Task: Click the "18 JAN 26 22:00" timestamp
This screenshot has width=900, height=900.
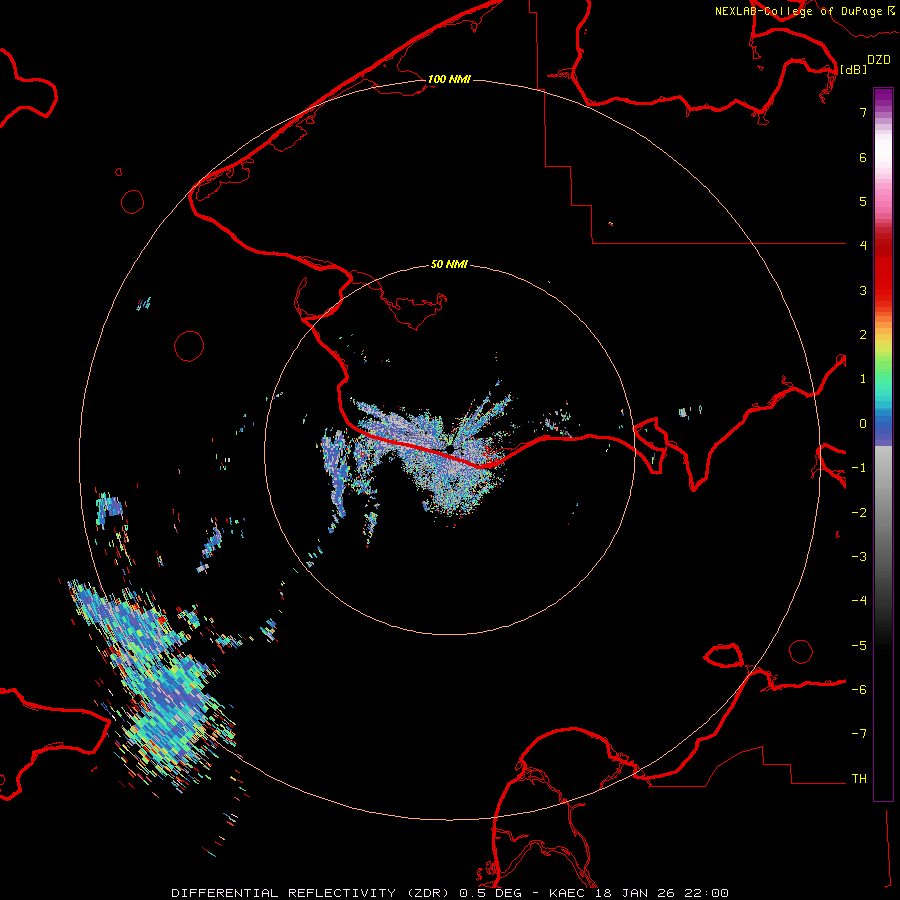Action: click(x=663, y=893)
